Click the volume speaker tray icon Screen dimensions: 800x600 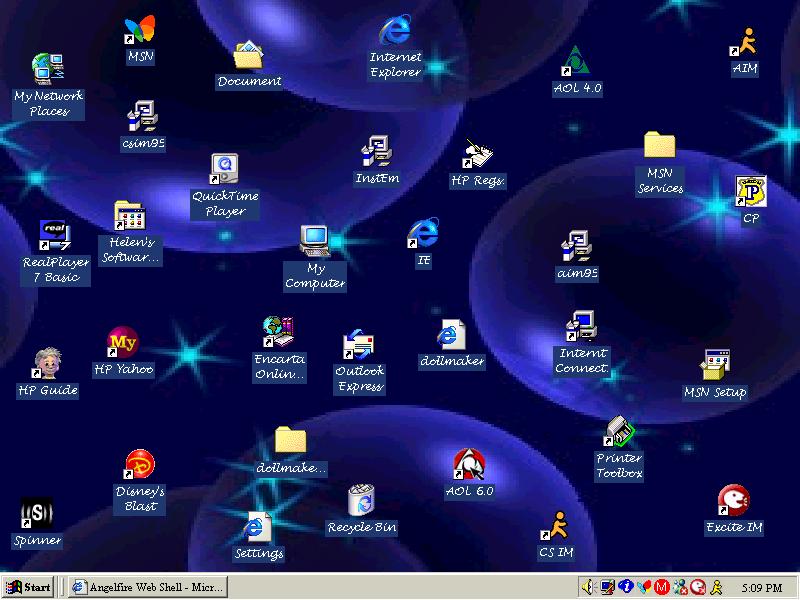588,587
